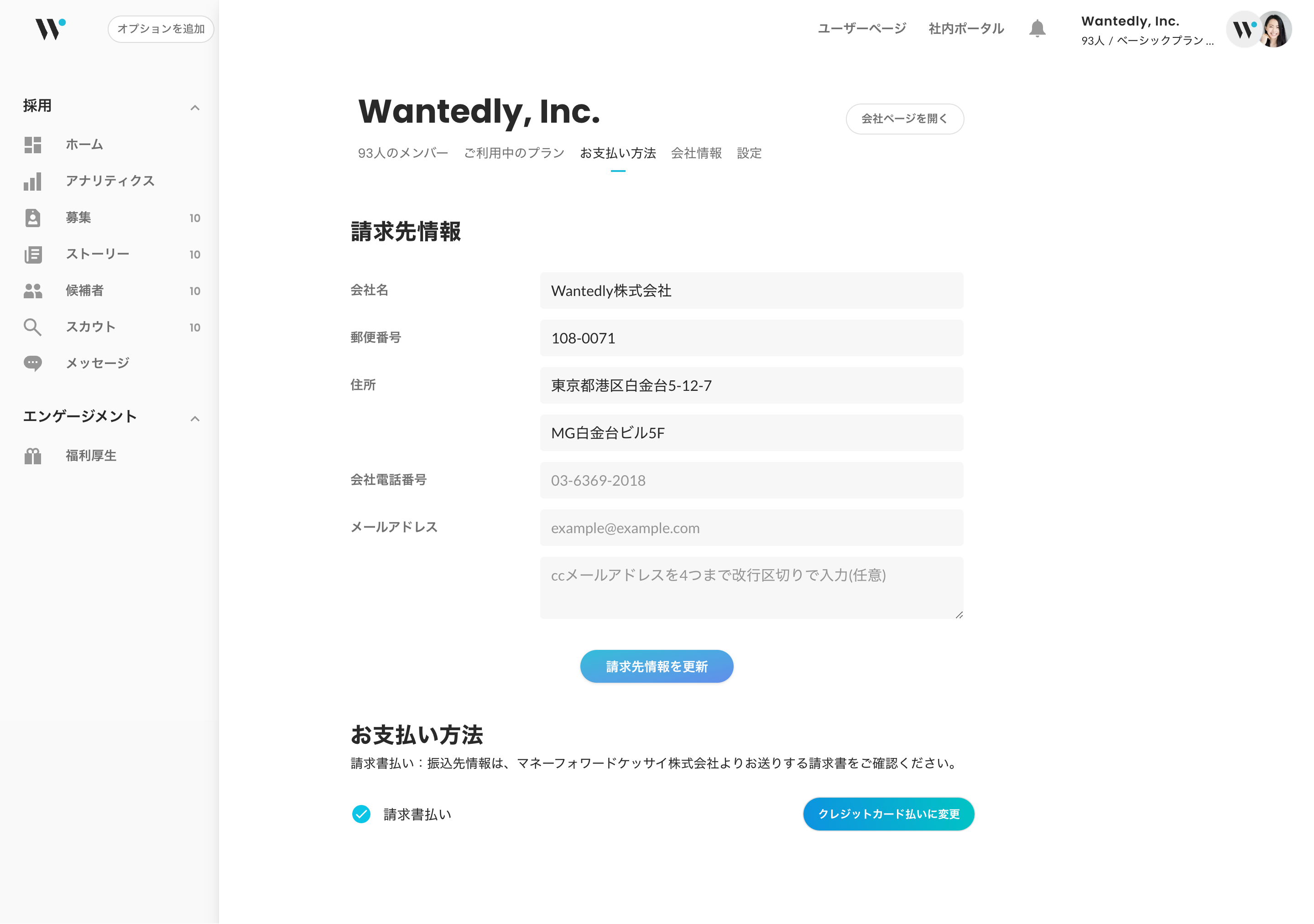Screen dimensions: 1314x924
Task: Focus the メールアドレス input field
Action: [x=751, y=528]
